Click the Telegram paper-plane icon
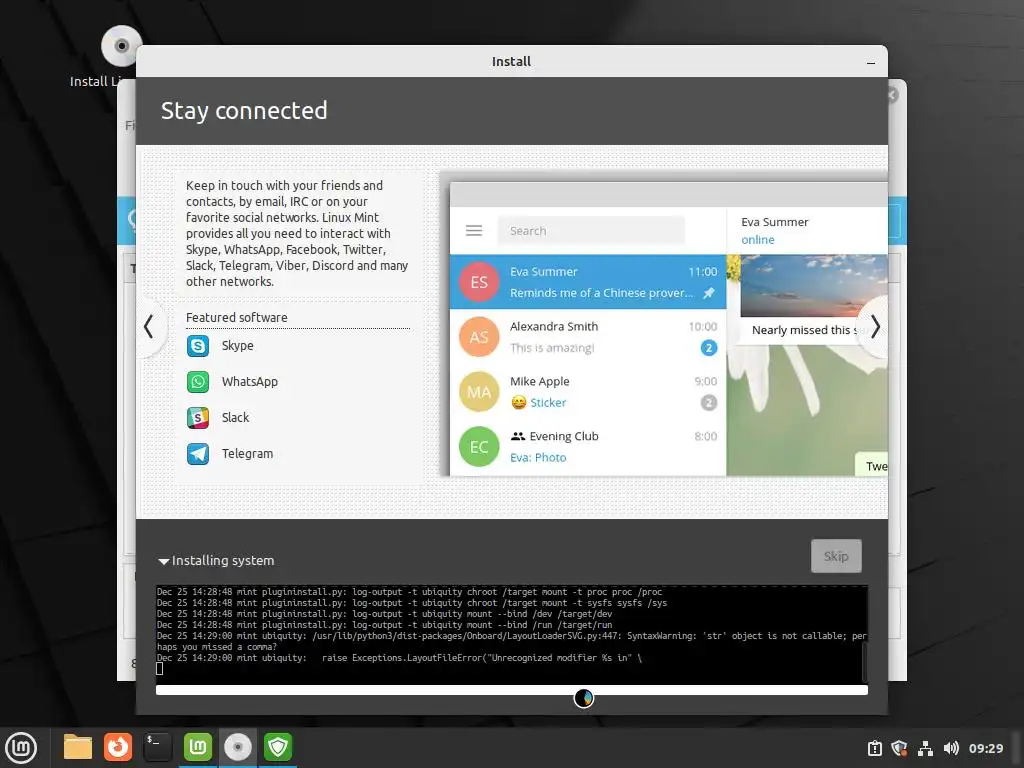 tap(198, 453)
